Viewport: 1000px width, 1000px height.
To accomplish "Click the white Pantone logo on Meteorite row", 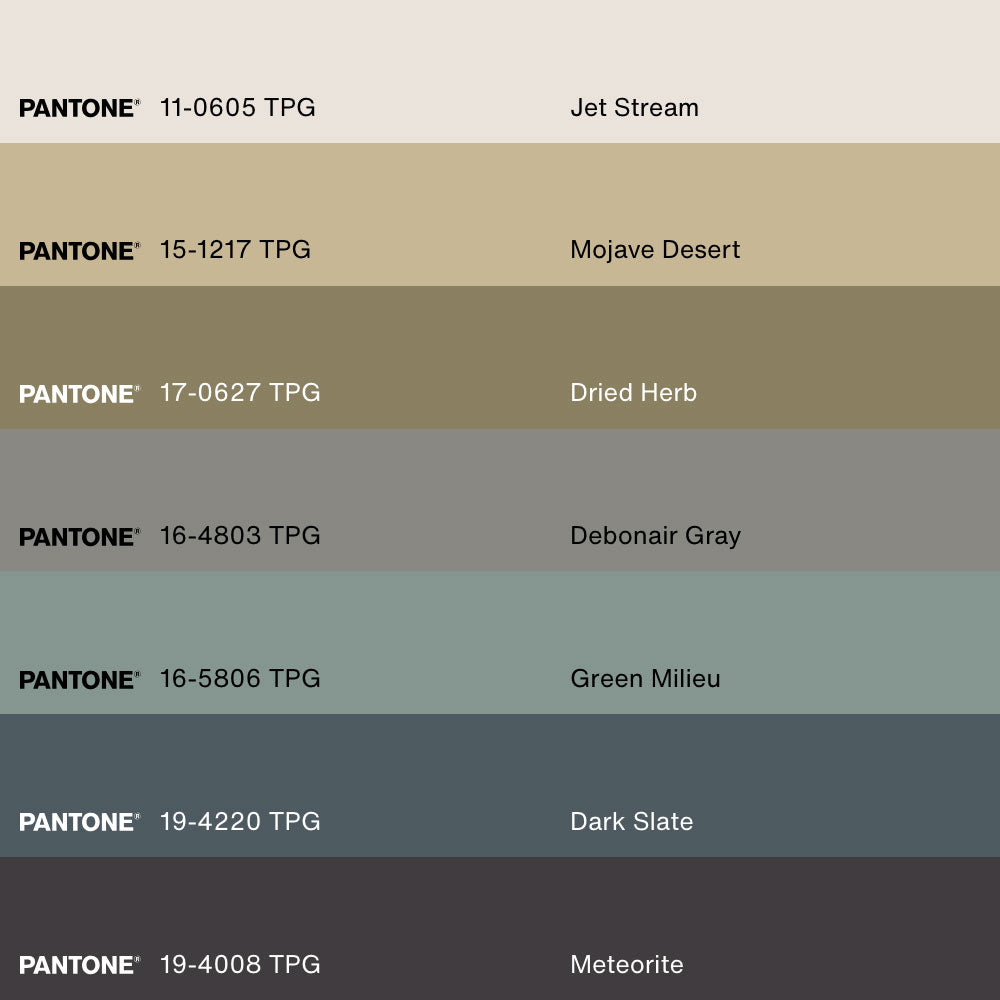I will coord(79,965).
